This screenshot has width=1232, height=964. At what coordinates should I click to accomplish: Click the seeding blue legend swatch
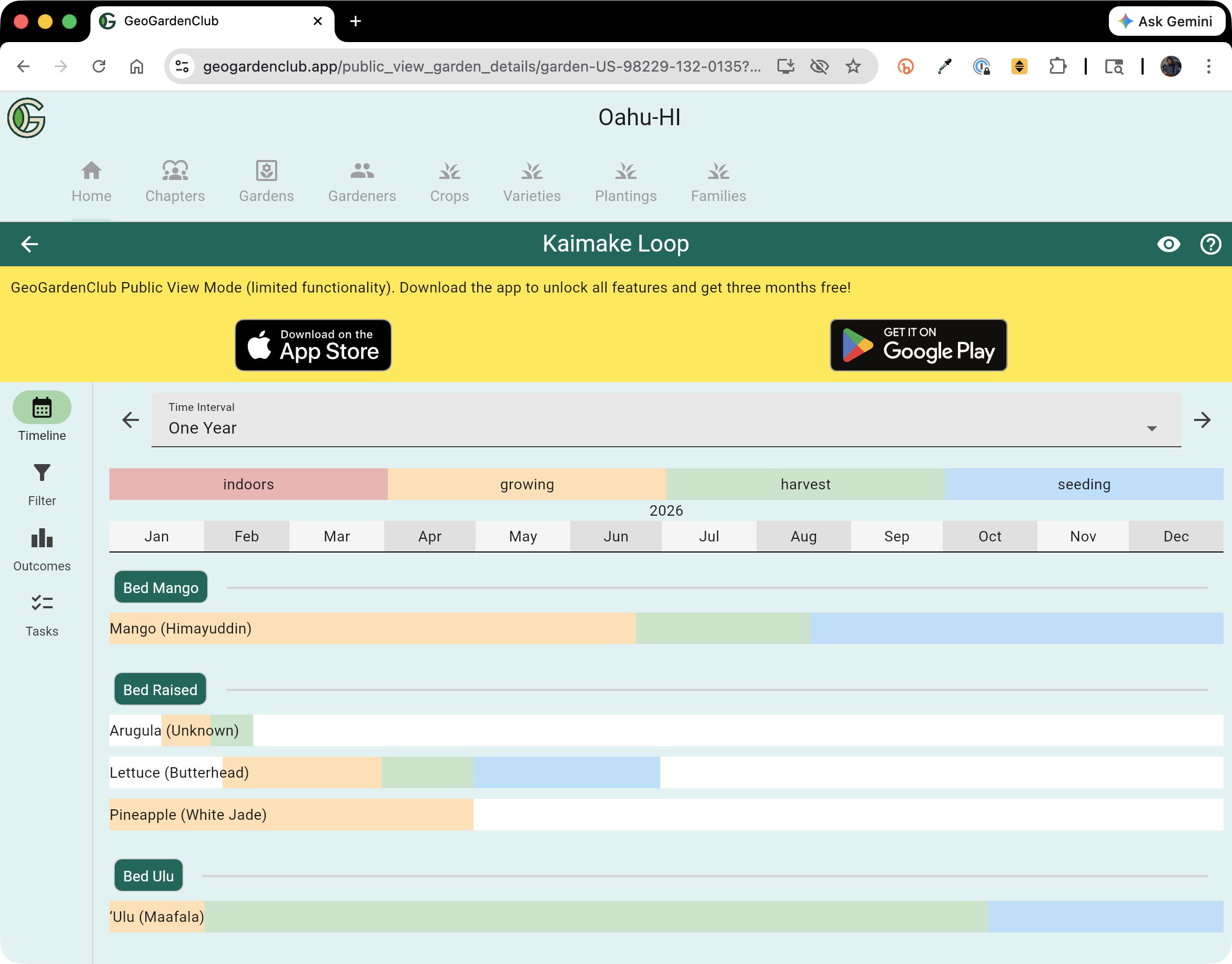coord(1084,484)
